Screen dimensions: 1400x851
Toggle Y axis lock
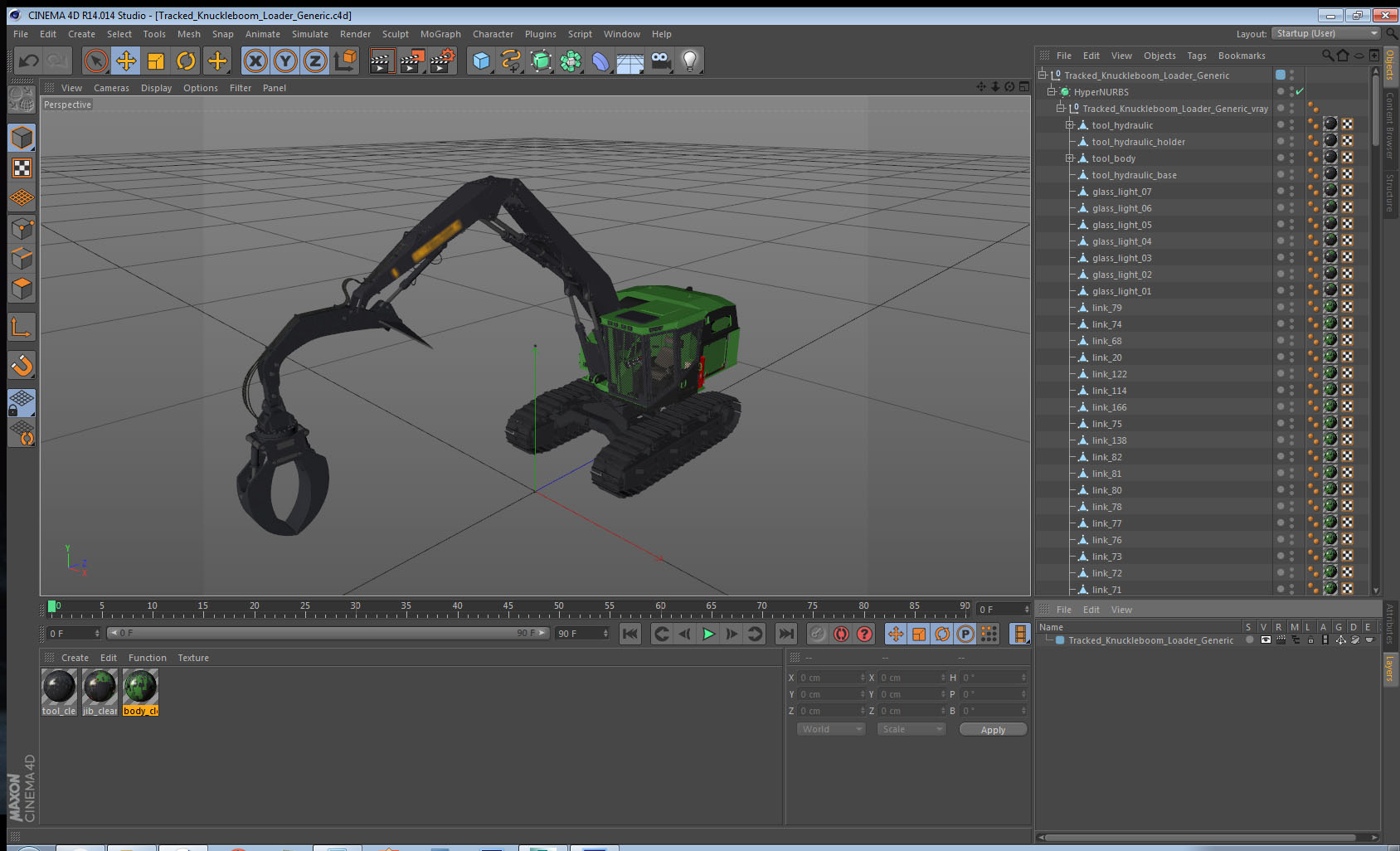coord(285,61)
